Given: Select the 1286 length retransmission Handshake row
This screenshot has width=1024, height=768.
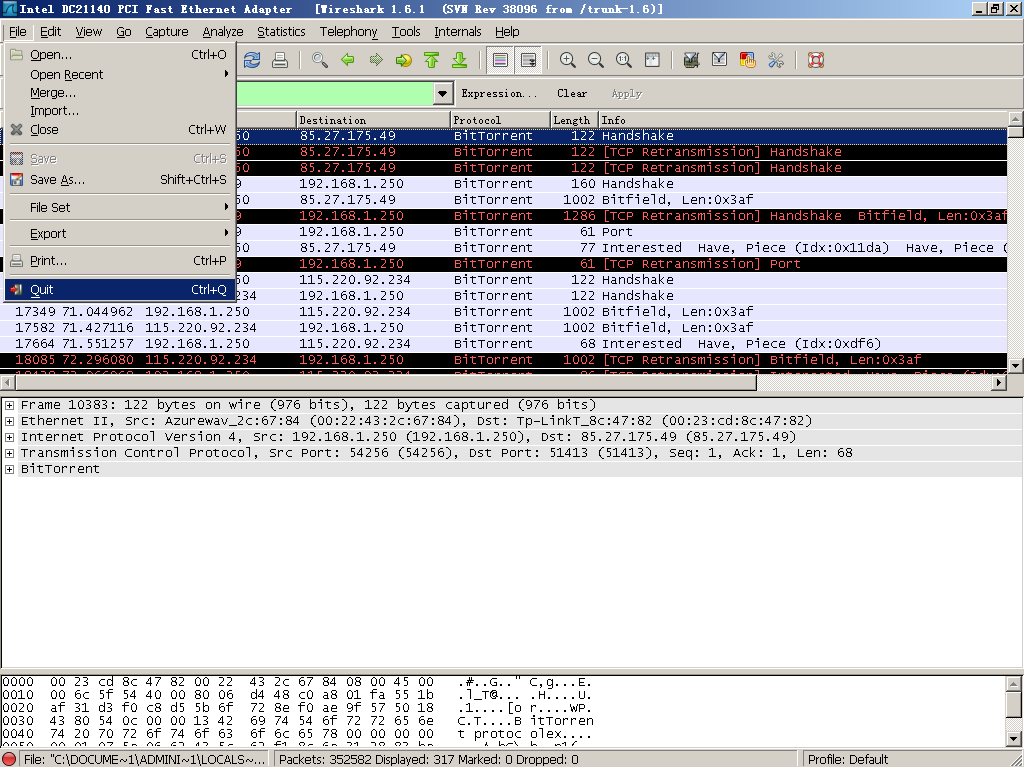Looking at the screenshot, I should [621, 216].
